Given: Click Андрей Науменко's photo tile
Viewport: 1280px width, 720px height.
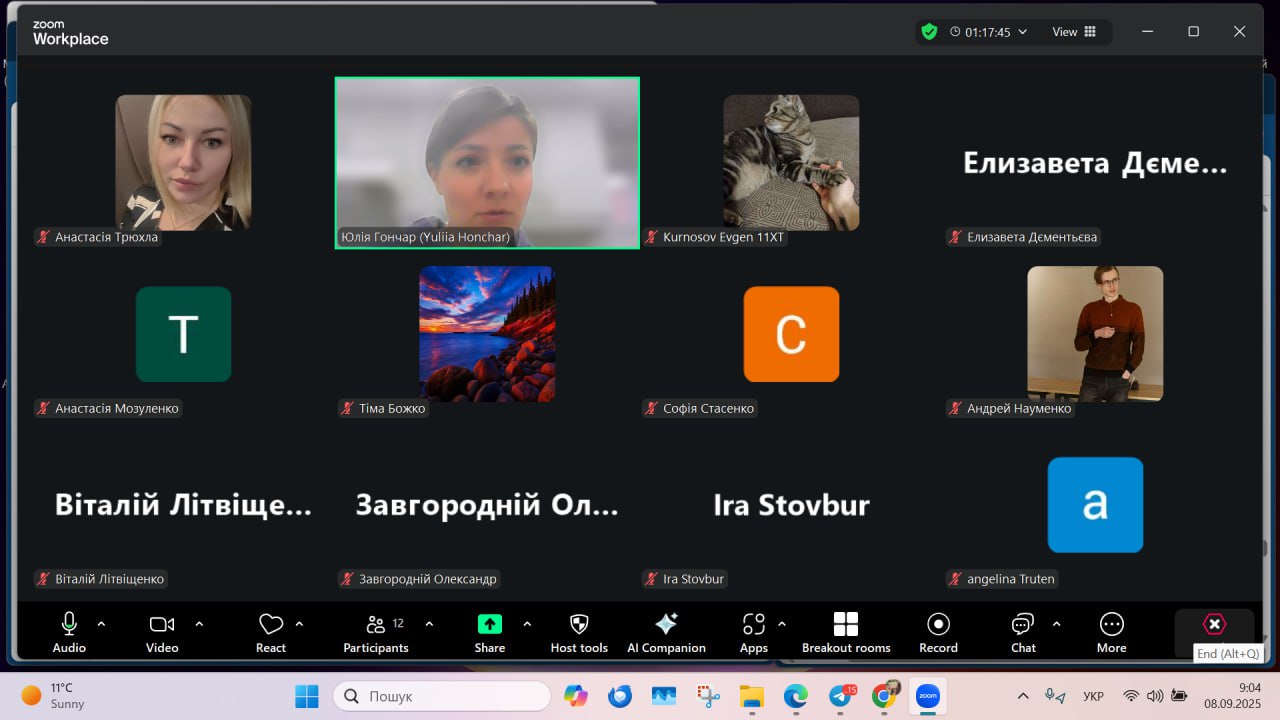Looking at the screenshot, I should [1095, 334].
